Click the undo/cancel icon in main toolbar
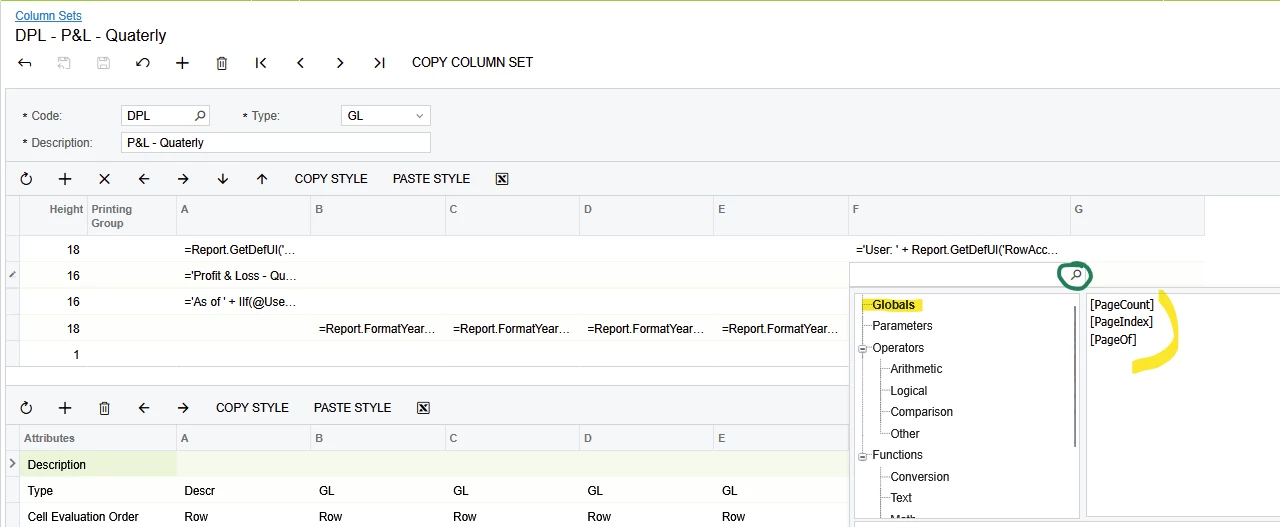 tap(143, 63)
